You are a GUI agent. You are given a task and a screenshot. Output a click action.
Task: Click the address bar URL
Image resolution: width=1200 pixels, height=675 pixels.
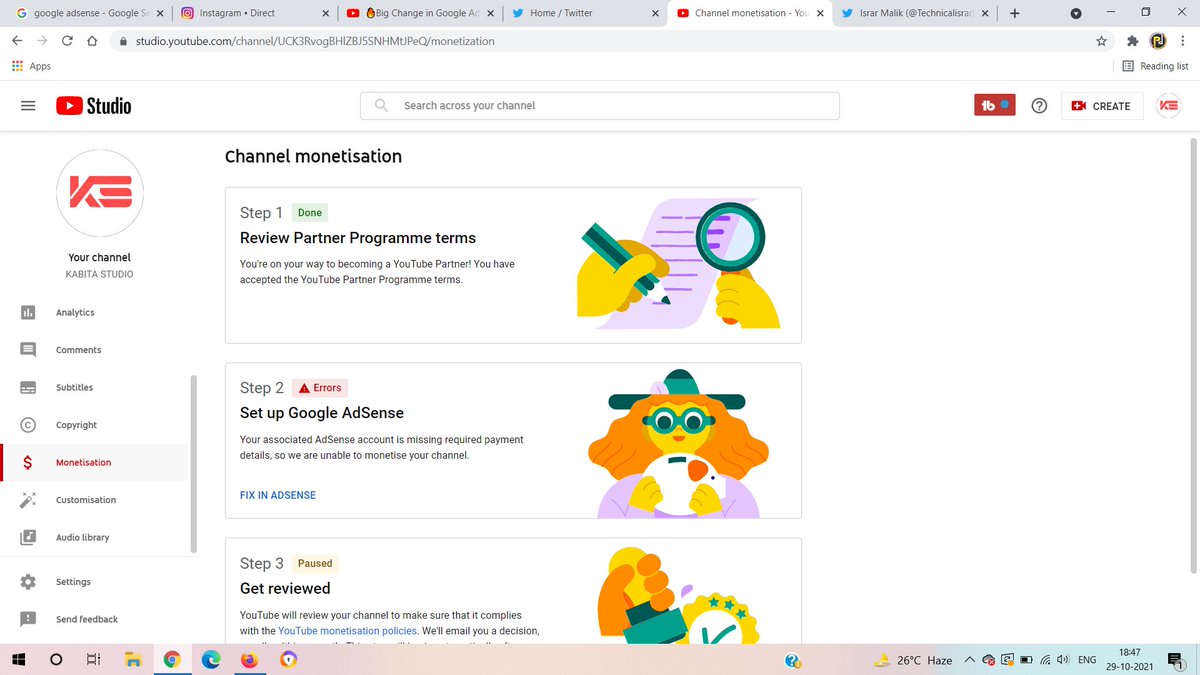315,42
